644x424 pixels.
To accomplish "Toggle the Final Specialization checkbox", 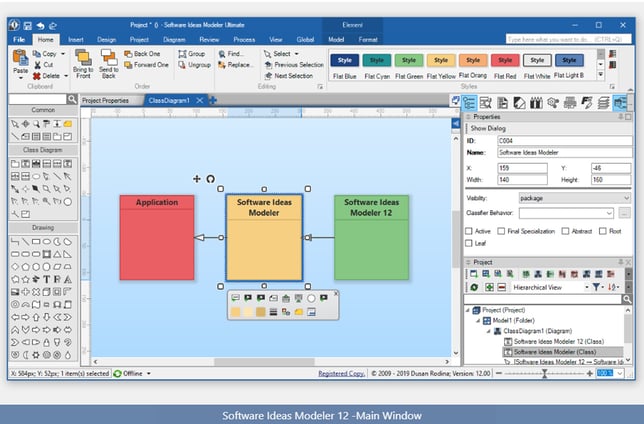I will click(501, 231).
